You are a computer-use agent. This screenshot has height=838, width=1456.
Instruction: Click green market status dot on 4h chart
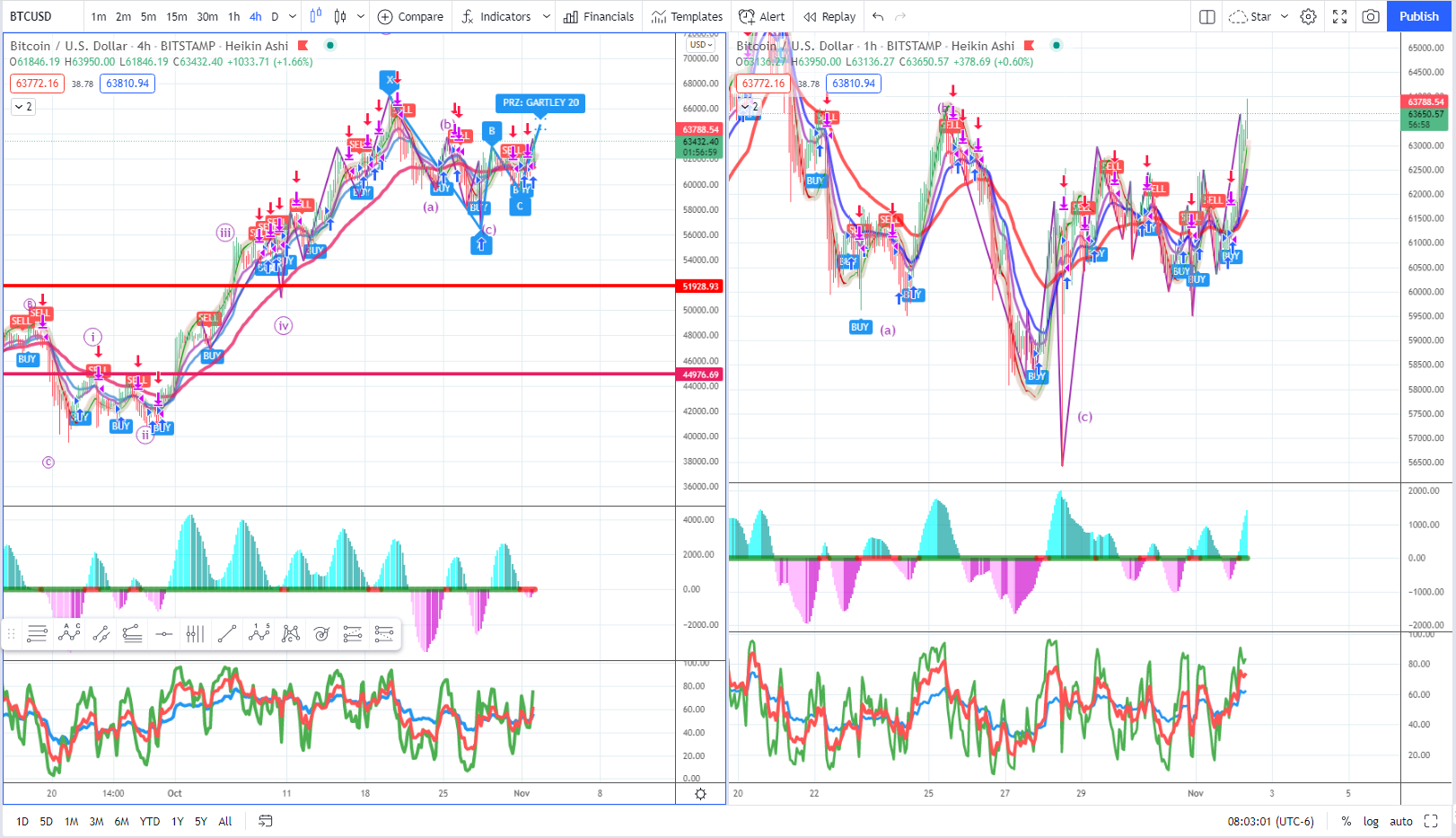pos(330,46)
